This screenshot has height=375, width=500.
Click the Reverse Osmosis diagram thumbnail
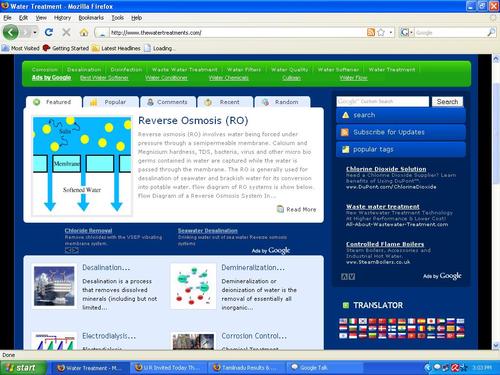coord(82,166)
